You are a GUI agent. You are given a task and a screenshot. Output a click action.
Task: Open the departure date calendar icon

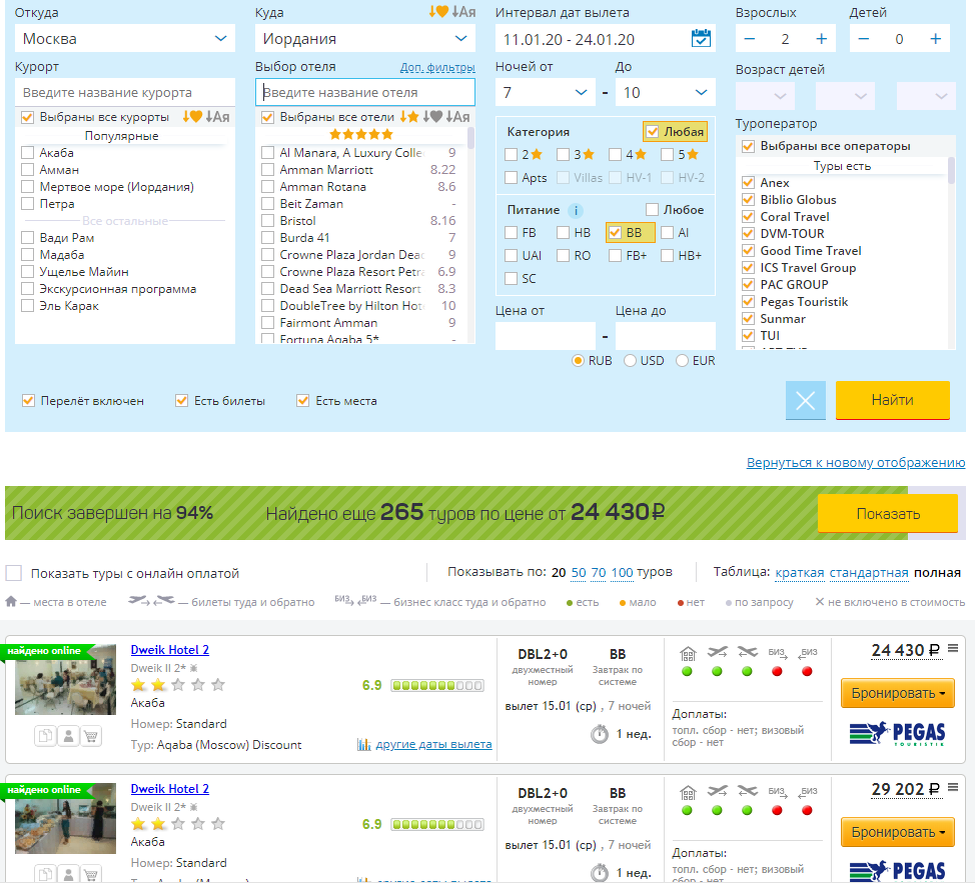click(701, 39)
